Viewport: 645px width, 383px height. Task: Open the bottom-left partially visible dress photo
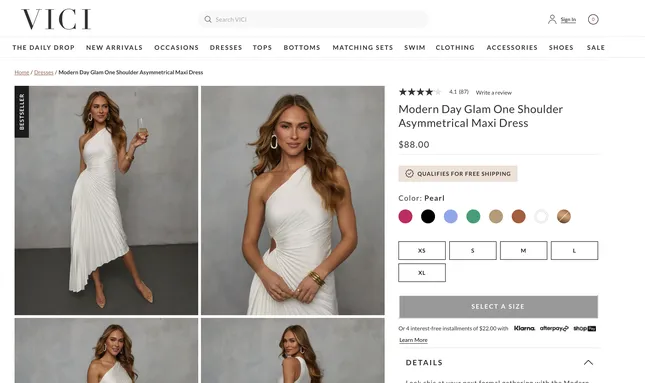pyautogui.click(x=106, y=351)
